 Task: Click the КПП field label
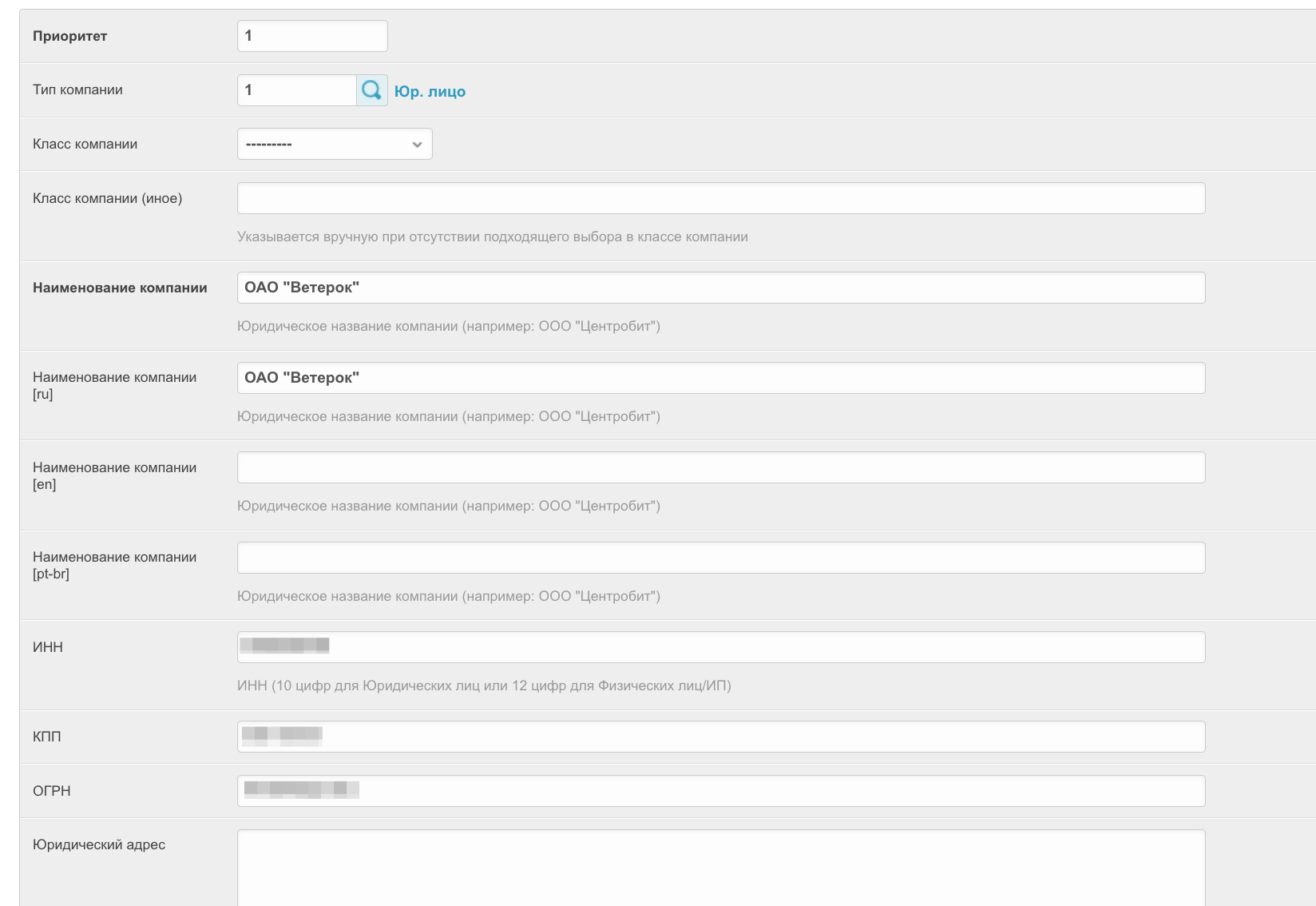(x=47, y=737)
